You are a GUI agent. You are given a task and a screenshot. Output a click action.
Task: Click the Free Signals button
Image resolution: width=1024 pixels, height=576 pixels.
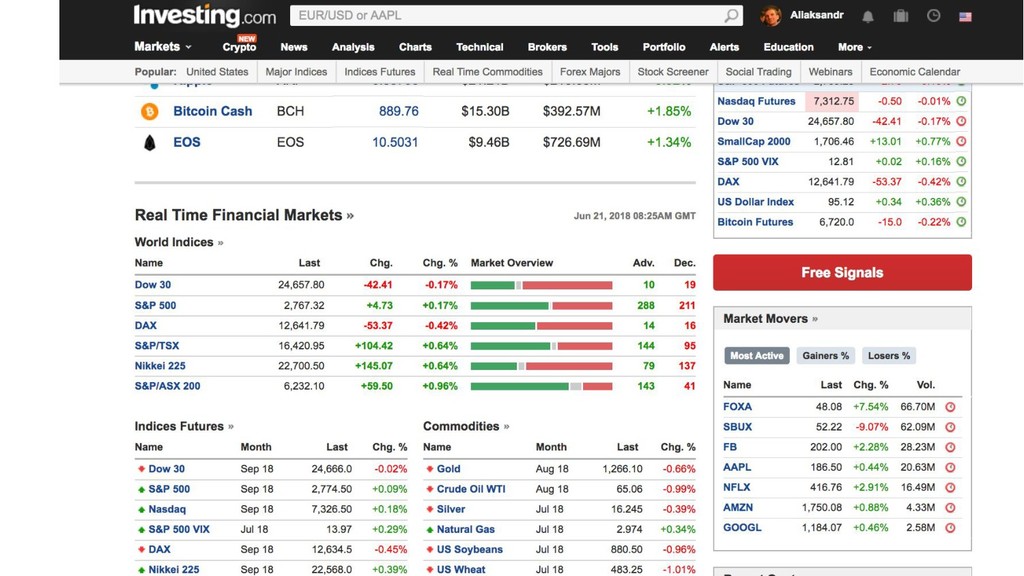pyautogui.click(x=842, y=273)
